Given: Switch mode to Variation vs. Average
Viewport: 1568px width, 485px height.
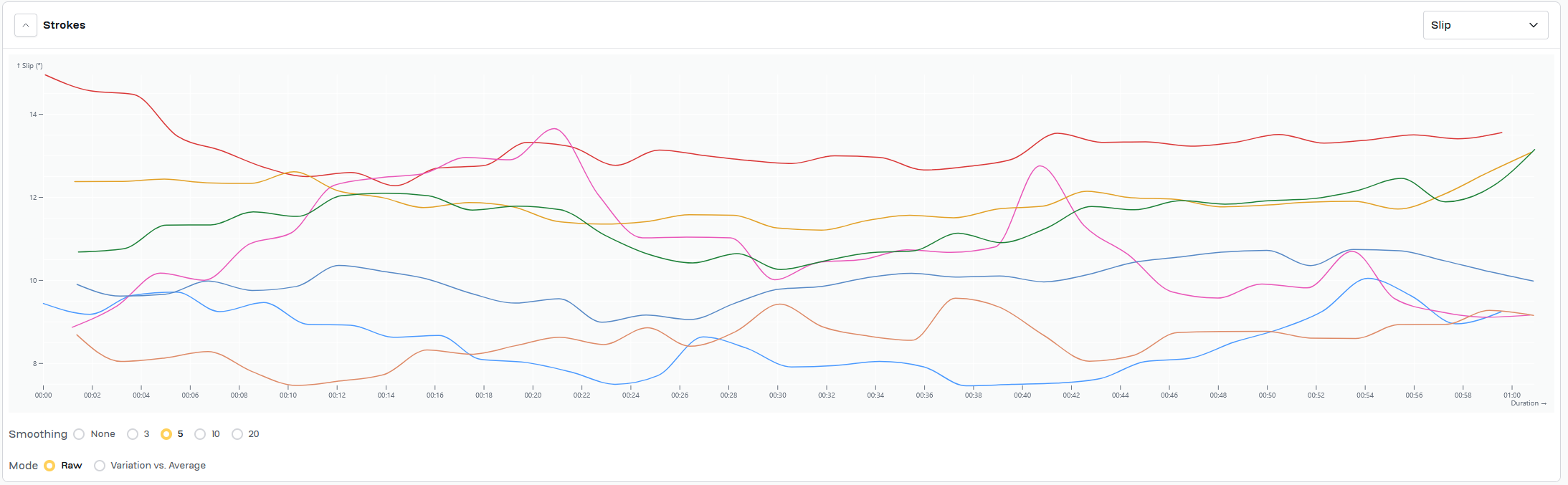Looking at the screenshot, I should (100, 466).
